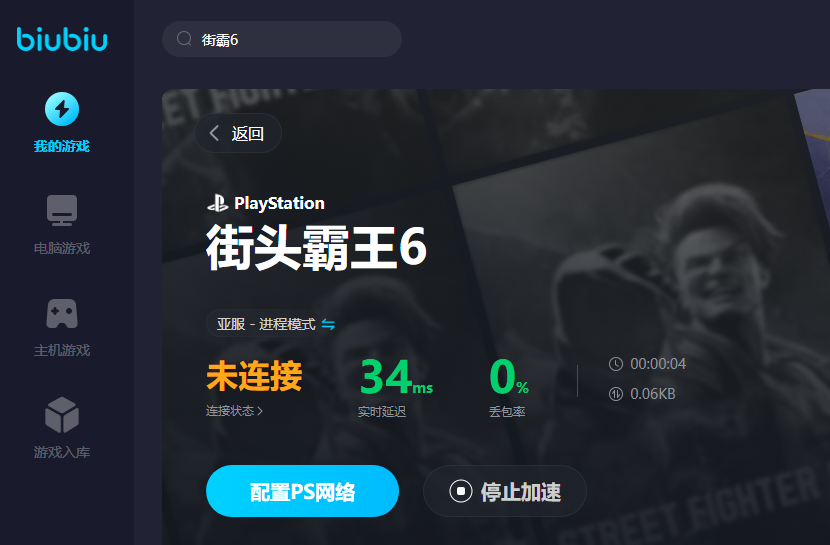Open My Games lightning icon
830x545 pixels.
62,109
